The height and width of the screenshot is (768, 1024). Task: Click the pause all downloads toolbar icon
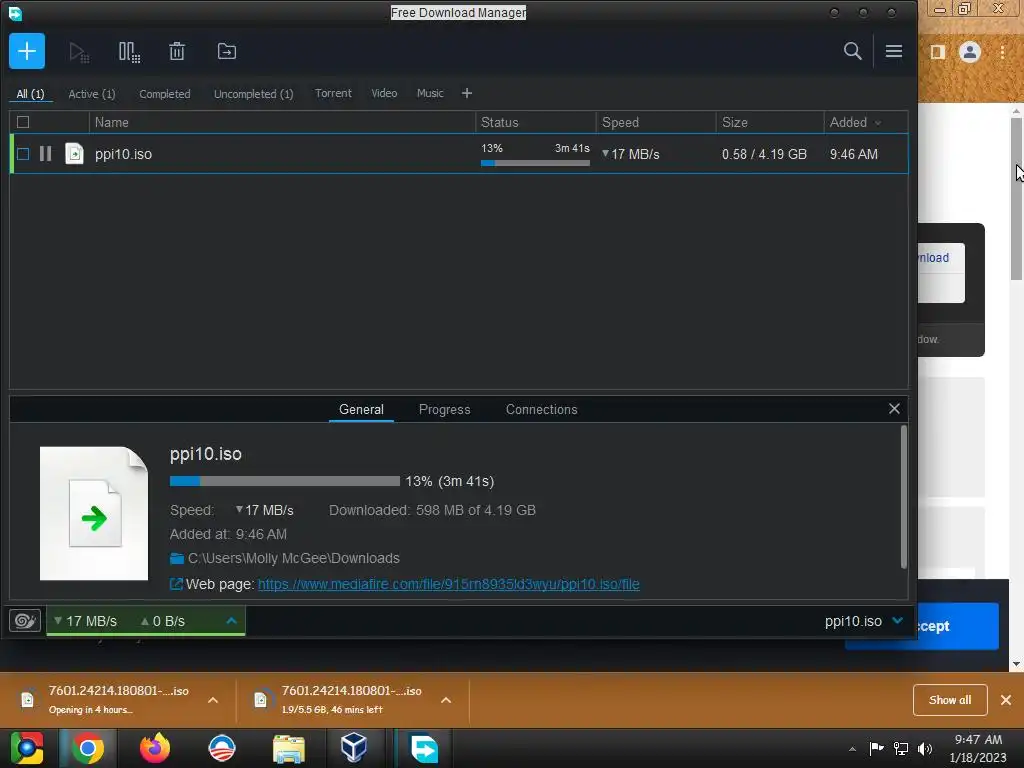click(129, 52)
